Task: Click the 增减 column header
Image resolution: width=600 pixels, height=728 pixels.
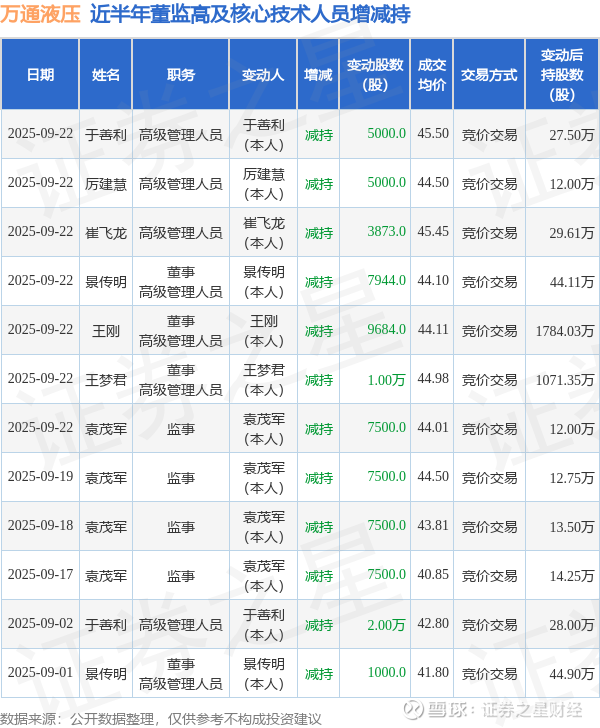Action: click(x=318, y=75)
